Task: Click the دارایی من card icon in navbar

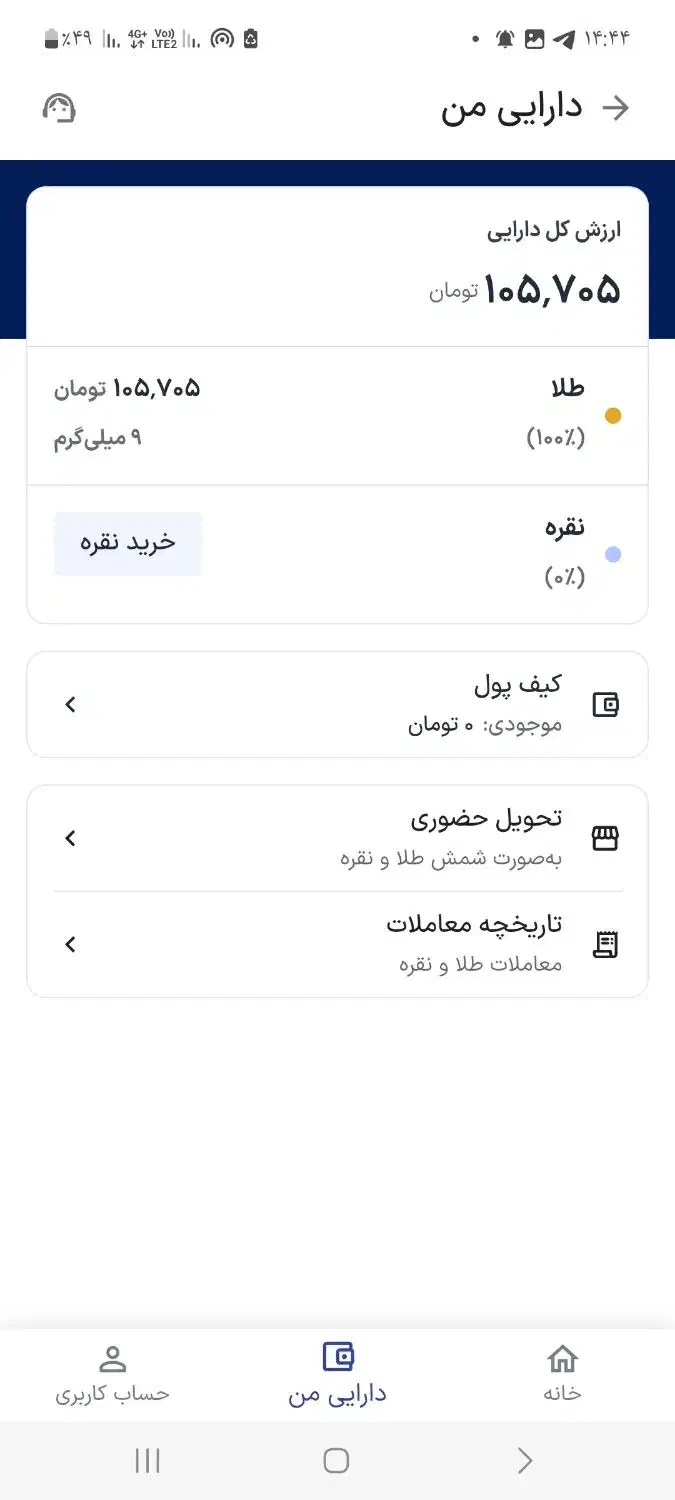Action: tap(337, 1355)
